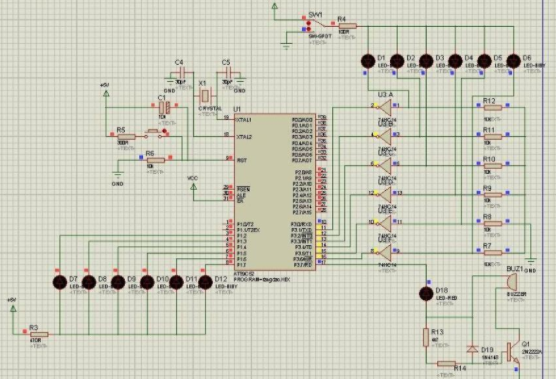Click the D7 LED component
This screenshot has height=379, width=556.
point(60,282)
